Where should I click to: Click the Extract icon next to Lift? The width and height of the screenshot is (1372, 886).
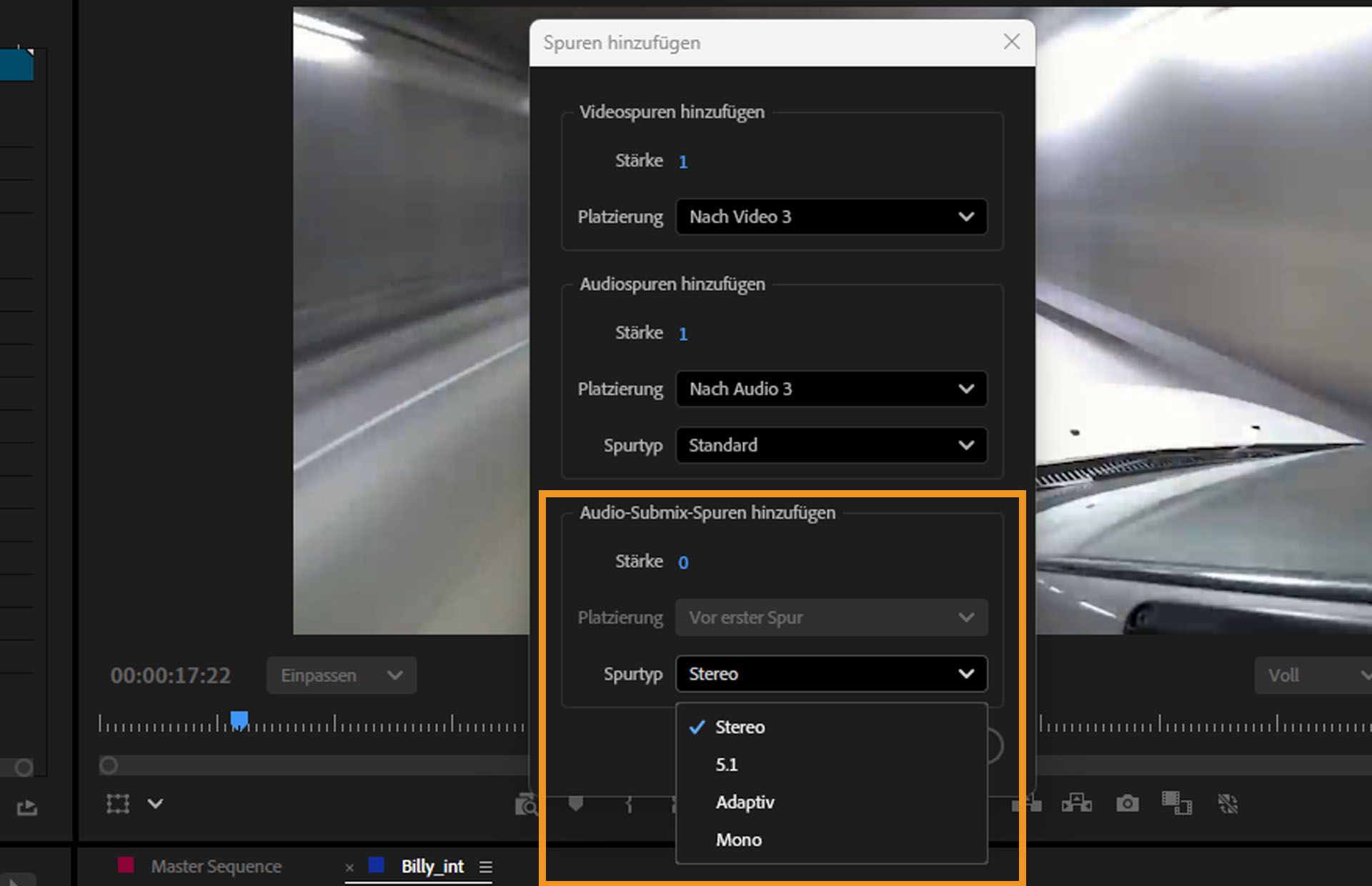(1076, 803)
